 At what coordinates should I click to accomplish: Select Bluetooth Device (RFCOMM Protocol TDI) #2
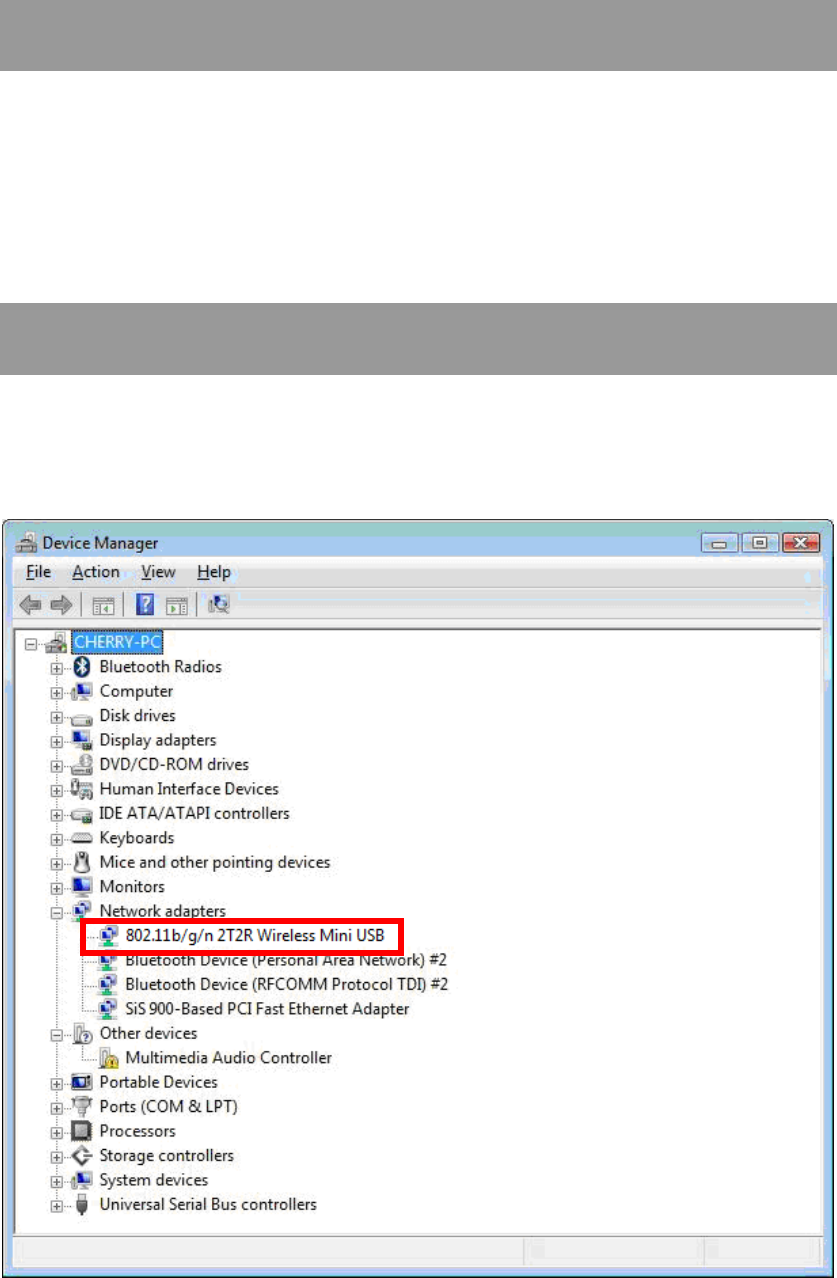coord(287,984)
